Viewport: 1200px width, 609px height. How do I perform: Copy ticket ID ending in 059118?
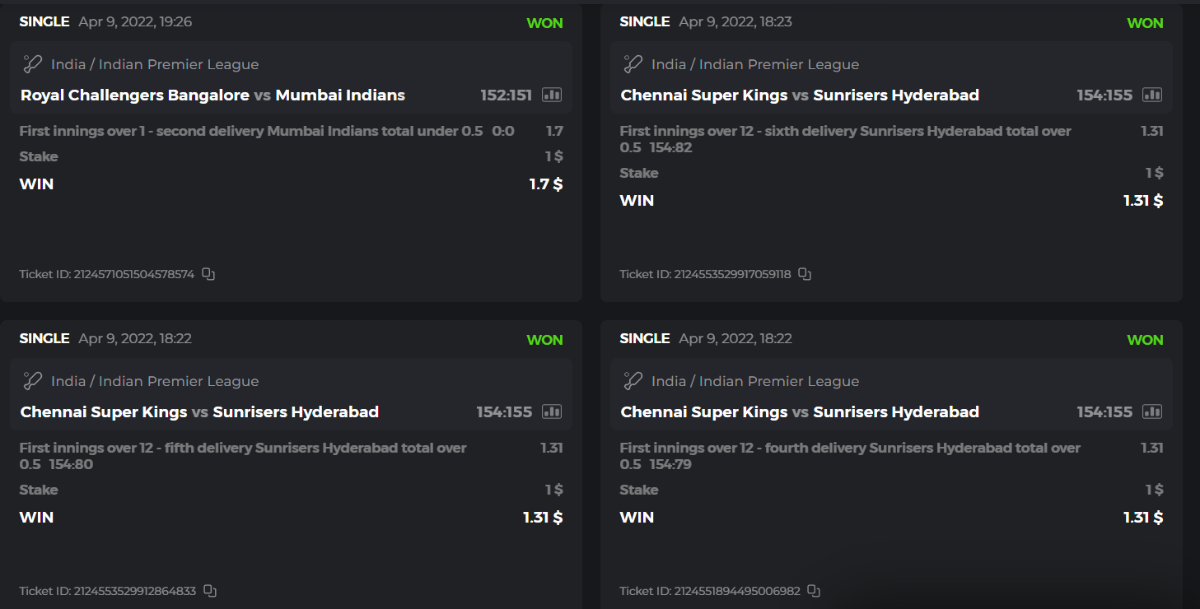pyautogui.click(x=804, y=274)
